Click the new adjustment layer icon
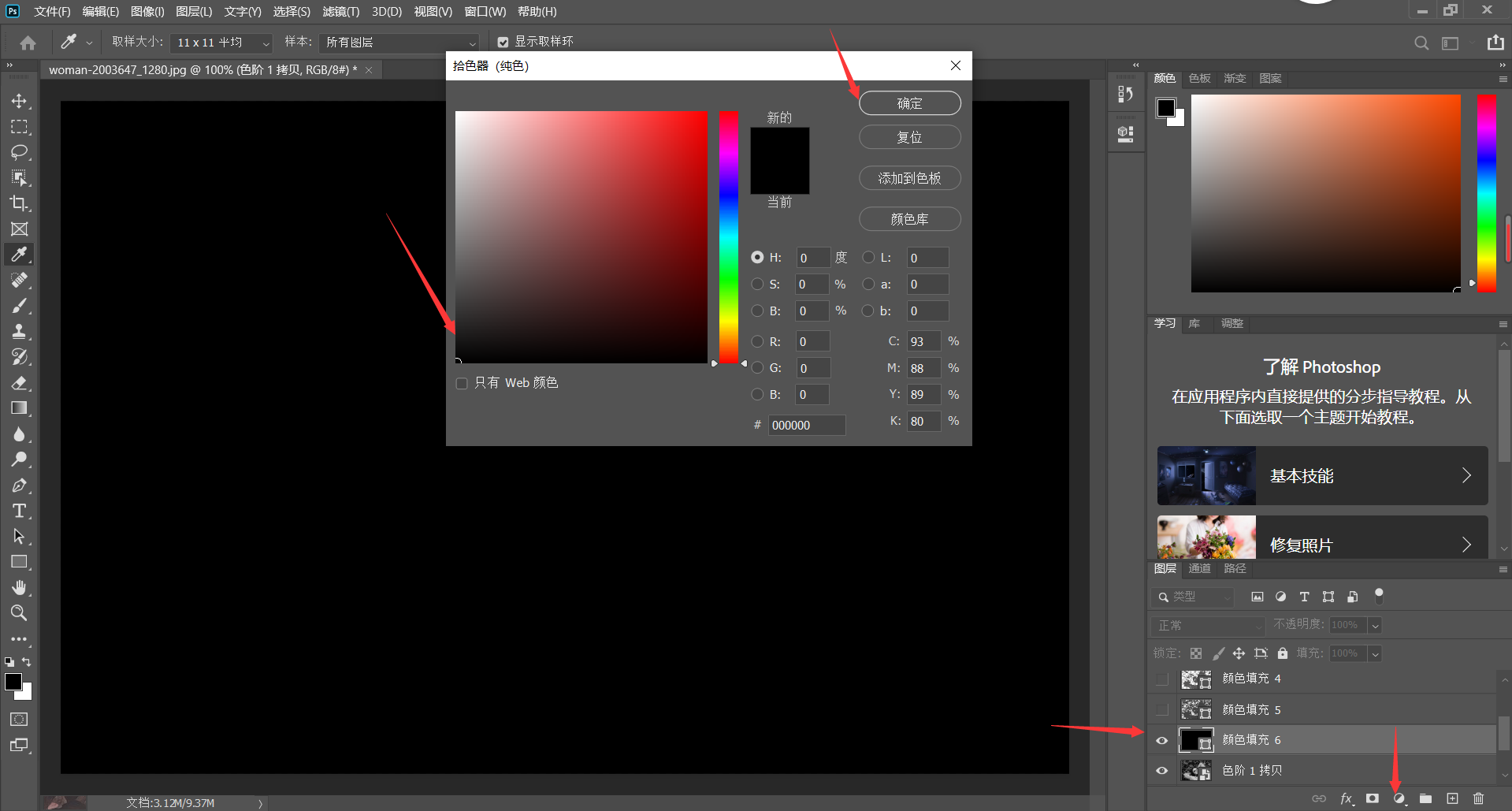1512x811 pixels. coord(1399,798)
